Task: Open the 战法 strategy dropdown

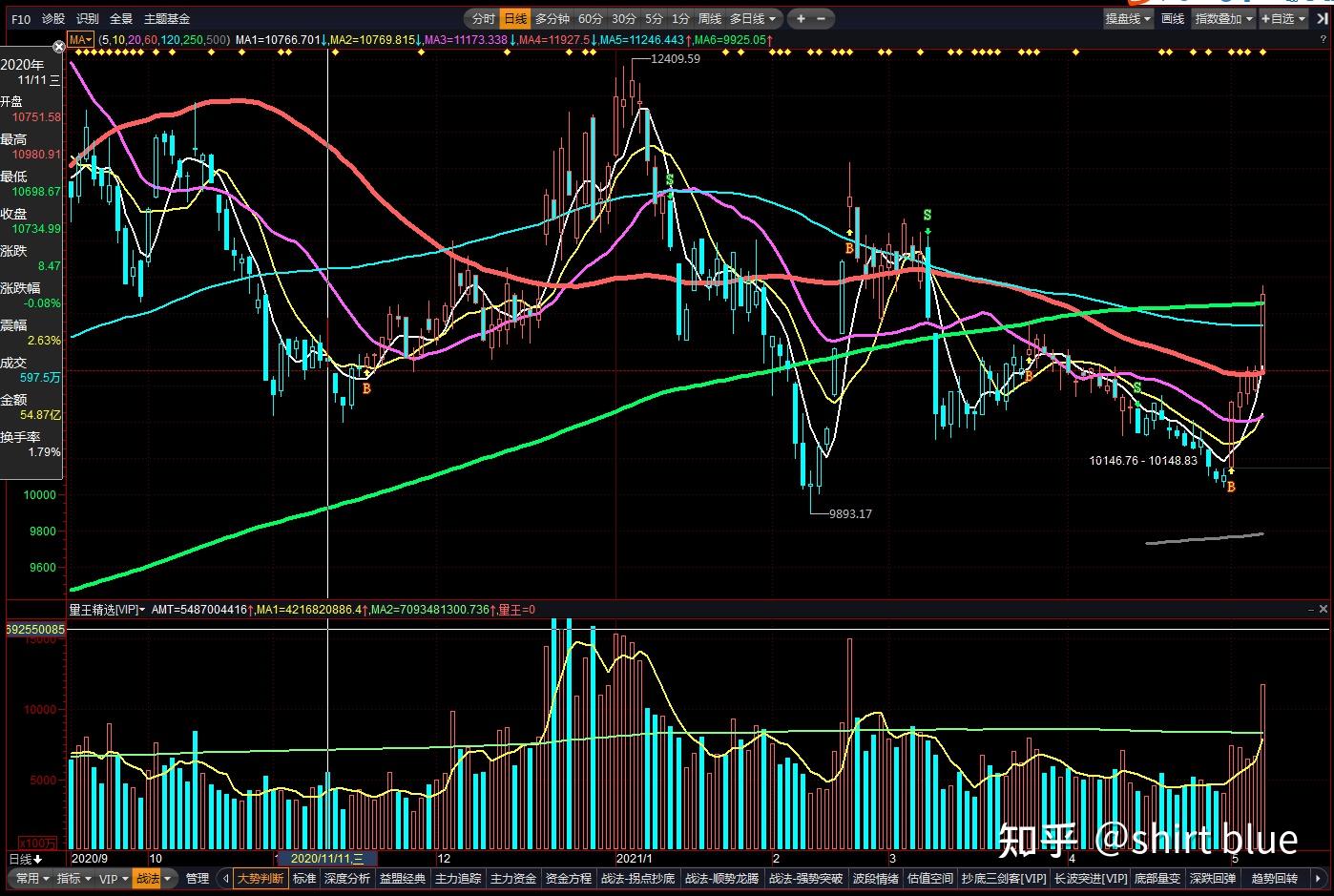Action: pos(153,878)
